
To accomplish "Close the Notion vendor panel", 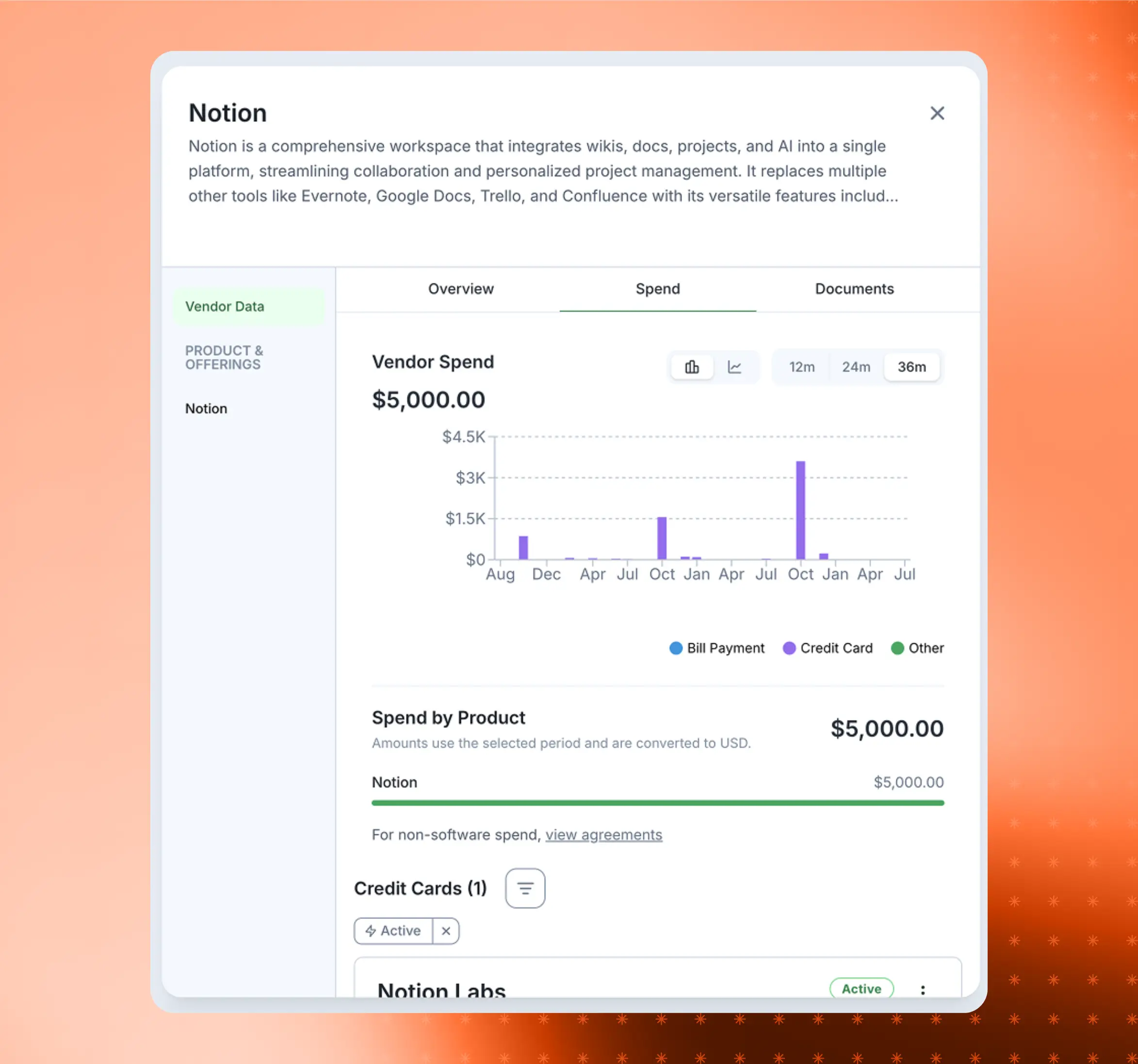I will coord(937,114).
